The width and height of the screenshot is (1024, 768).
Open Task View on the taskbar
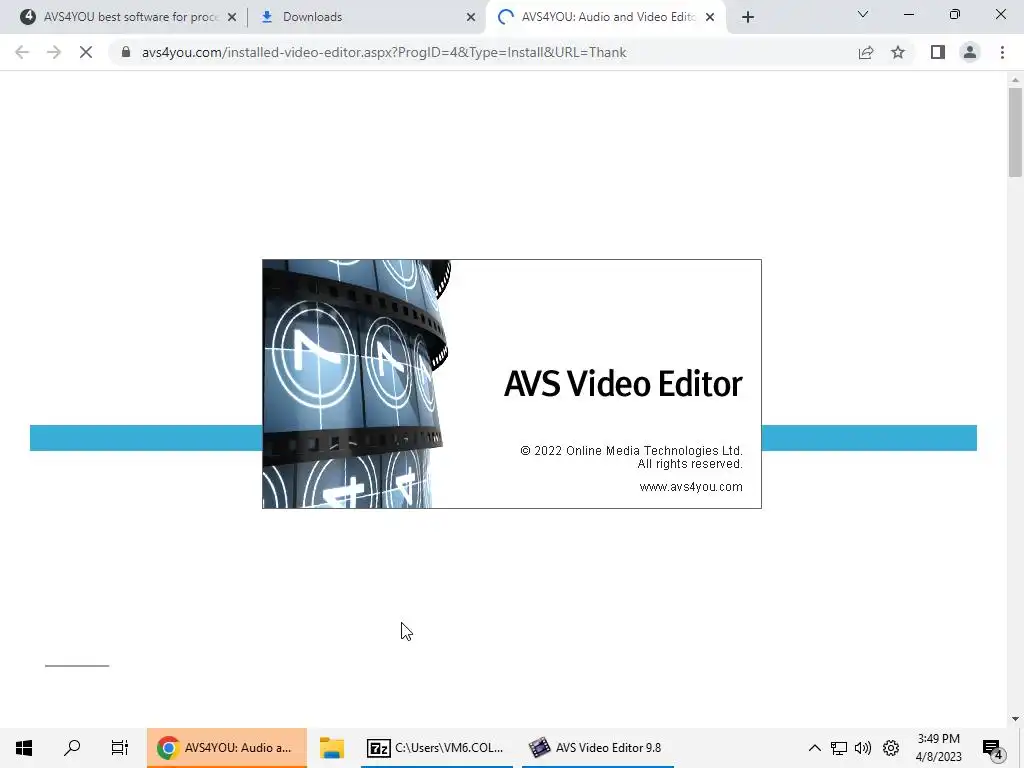point(120,748)
